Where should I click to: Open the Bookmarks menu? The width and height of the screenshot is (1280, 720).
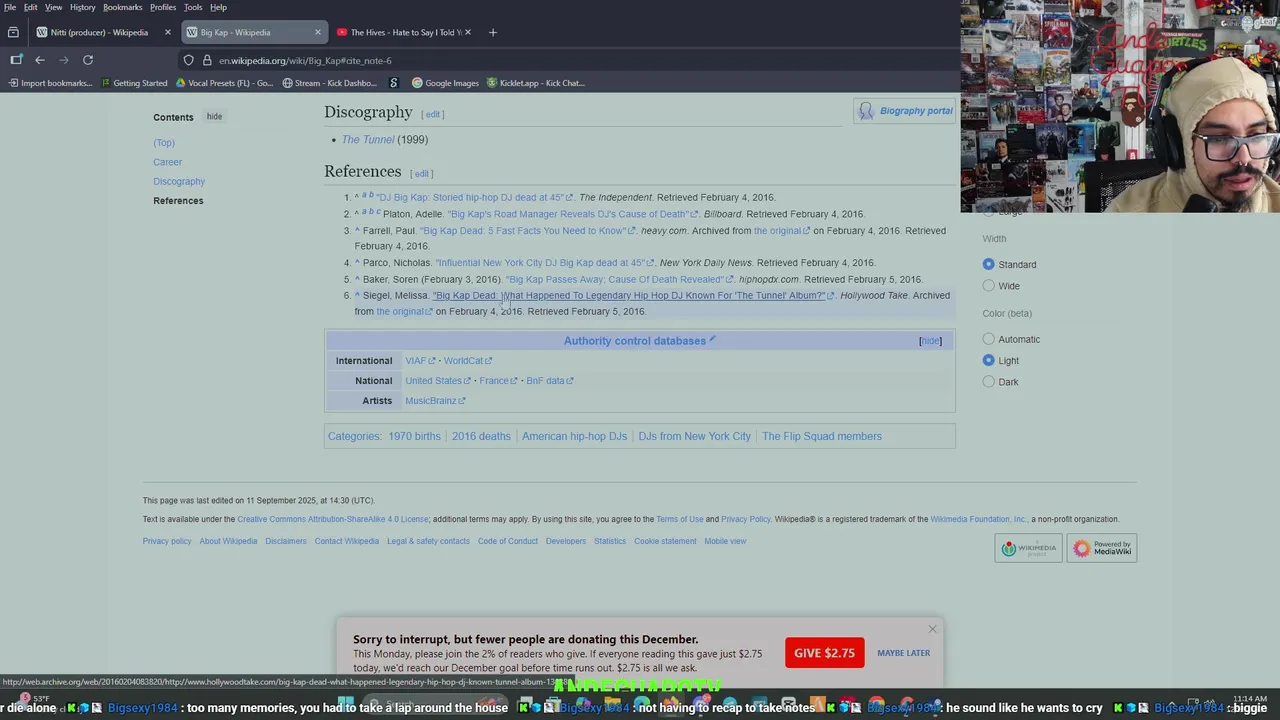[123, 7]
